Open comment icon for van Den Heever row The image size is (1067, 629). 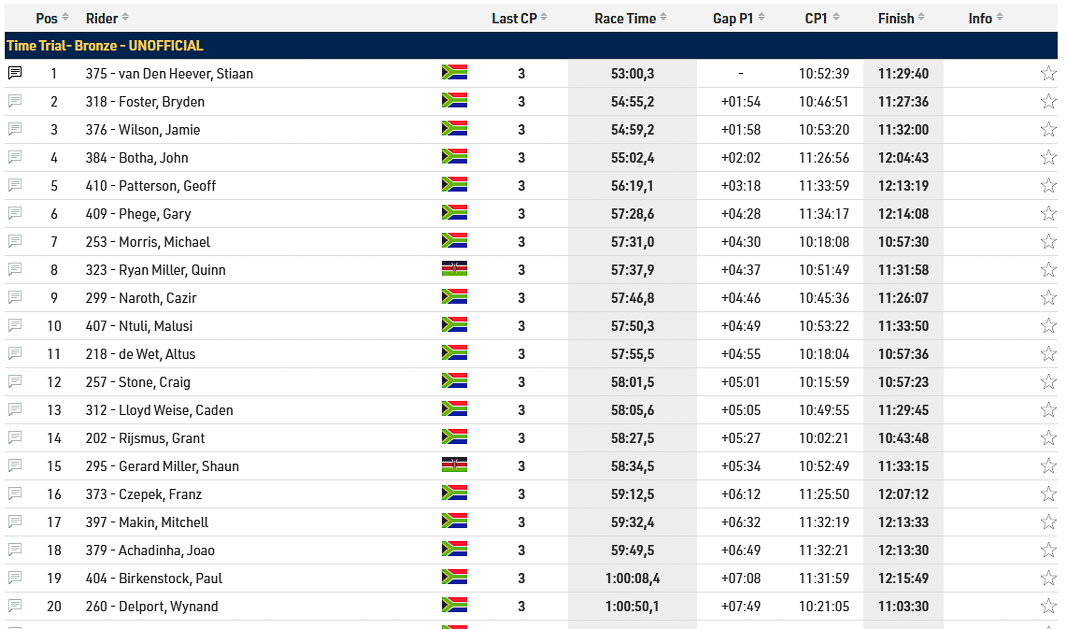tap(15, 73)
